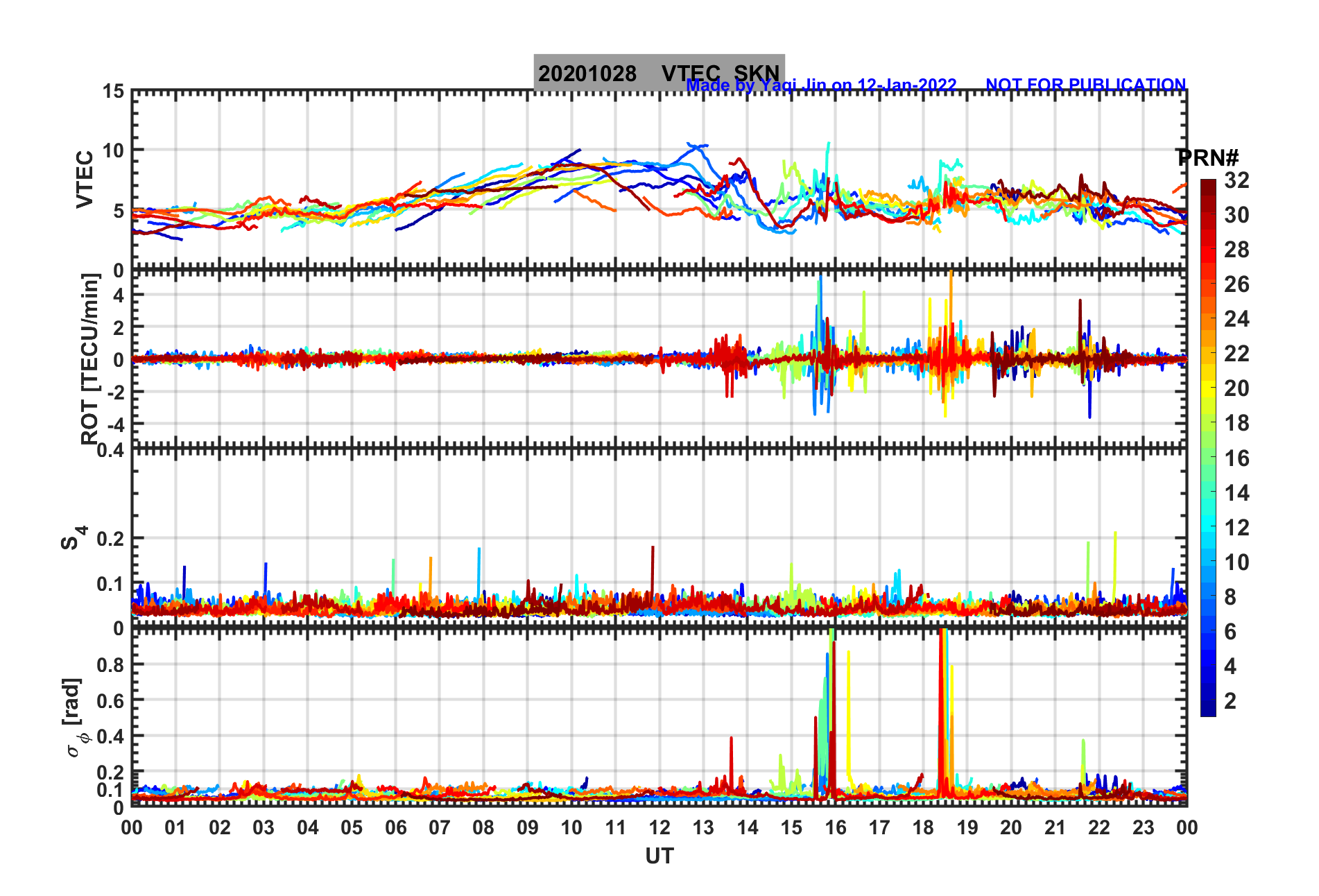The width and height of the screenshot is (1319, 896).
Task: Click x-axis hour label '01'
Action: point(175,827)
